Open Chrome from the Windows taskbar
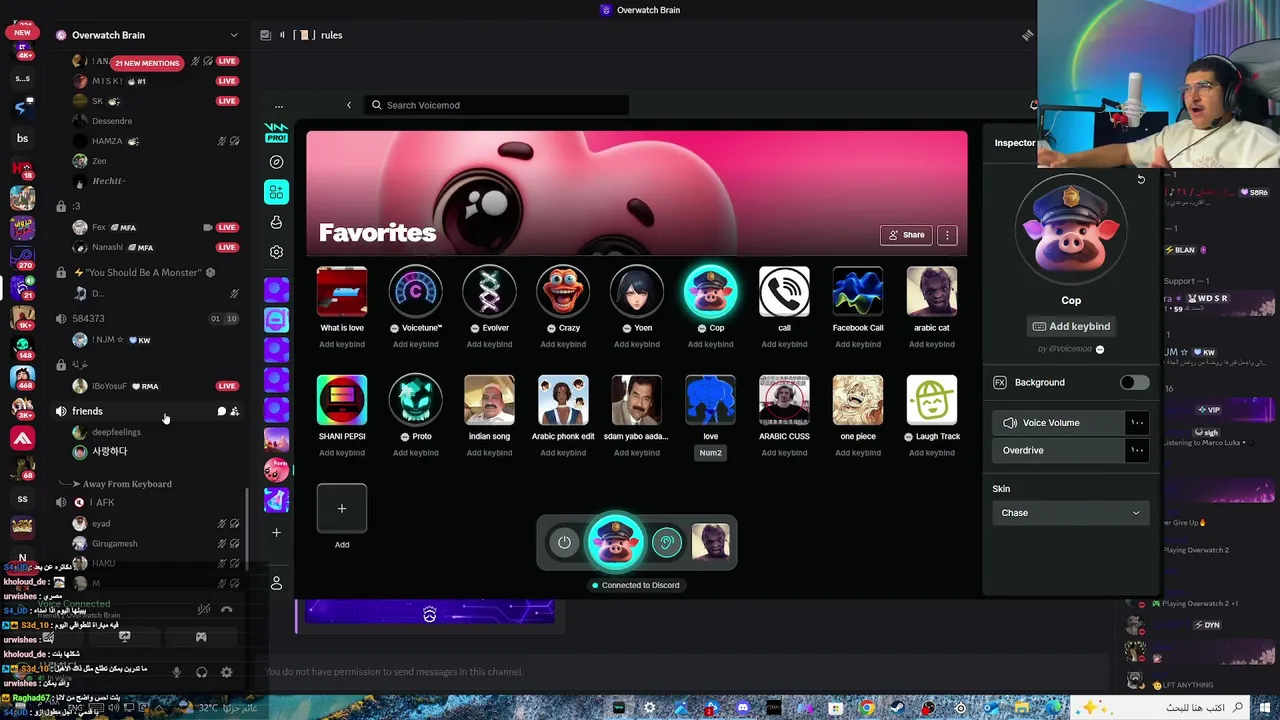The height and width of the screenshot is (720, 1280). point(867,708)
